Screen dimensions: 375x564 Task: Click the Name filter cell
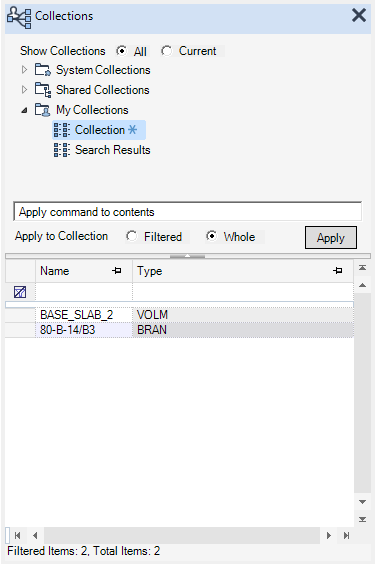tap(84, 292)
